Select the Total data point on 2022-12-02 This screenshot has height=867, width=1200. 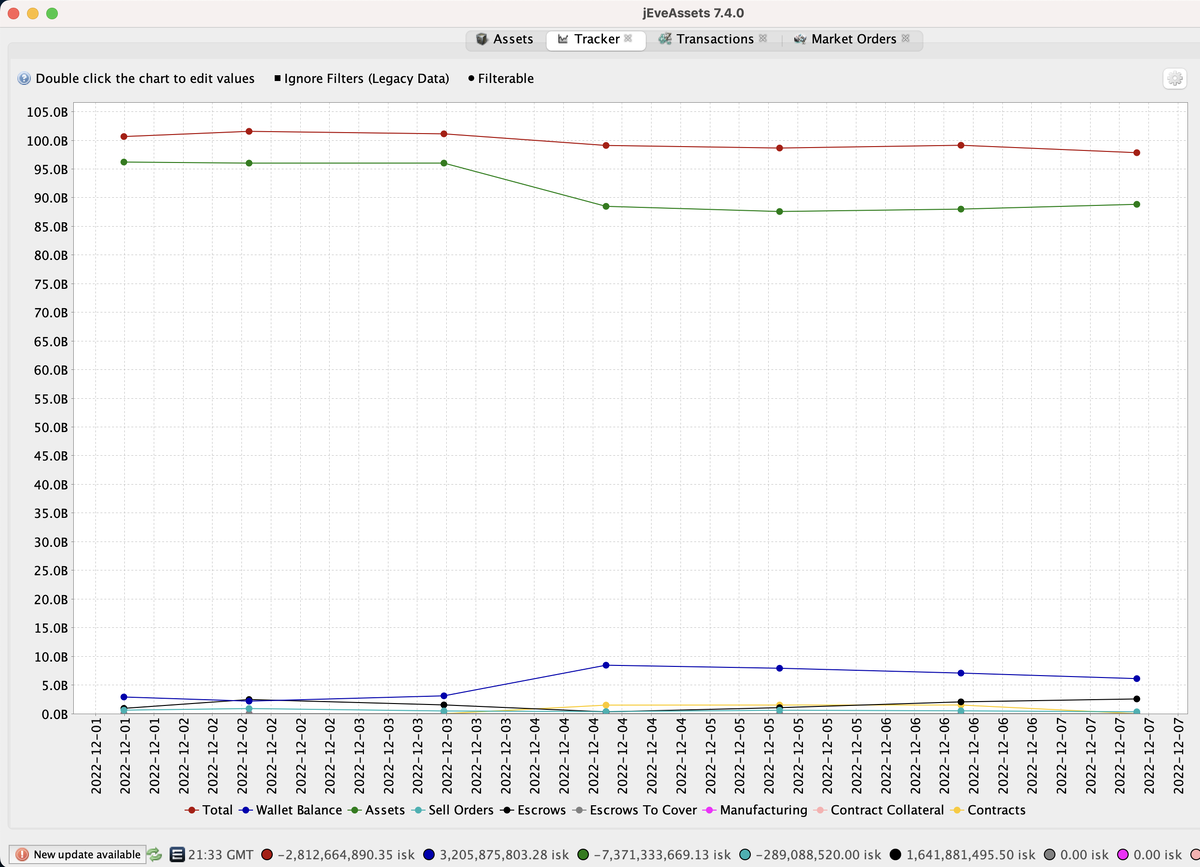[249, 131]
